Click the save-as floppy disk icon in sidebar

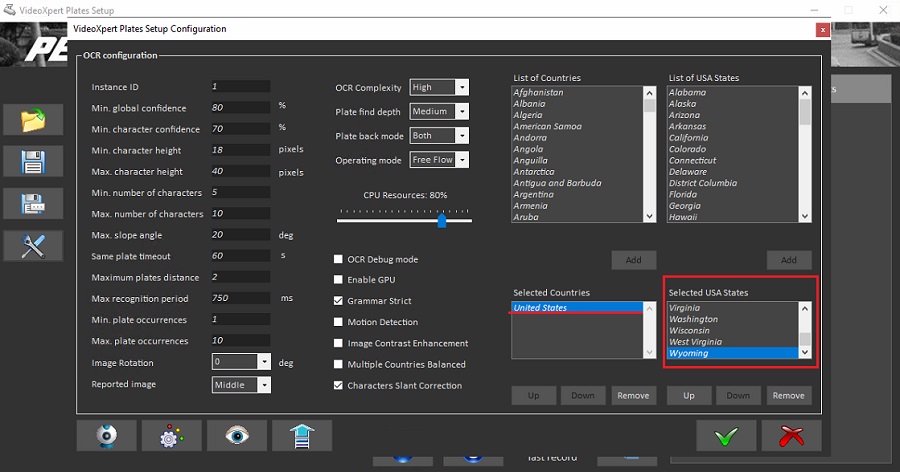click(x=33, y=204)
